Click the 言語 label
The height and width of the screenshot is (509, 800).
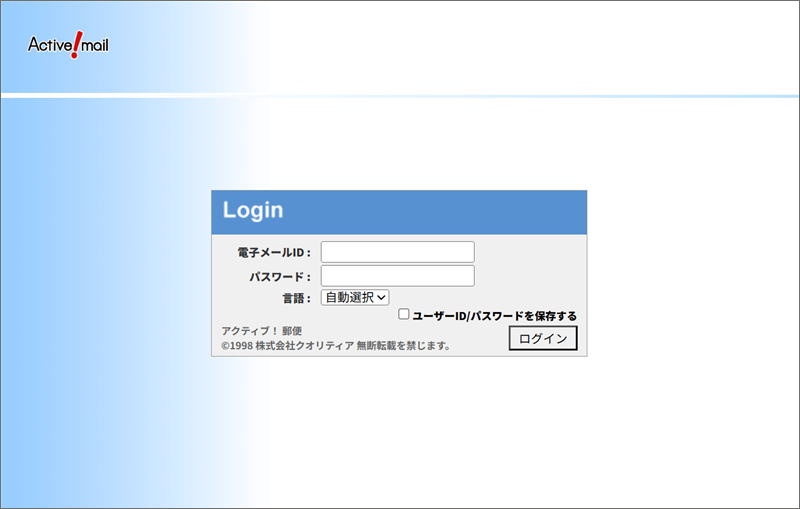click(x=296, y=298)
